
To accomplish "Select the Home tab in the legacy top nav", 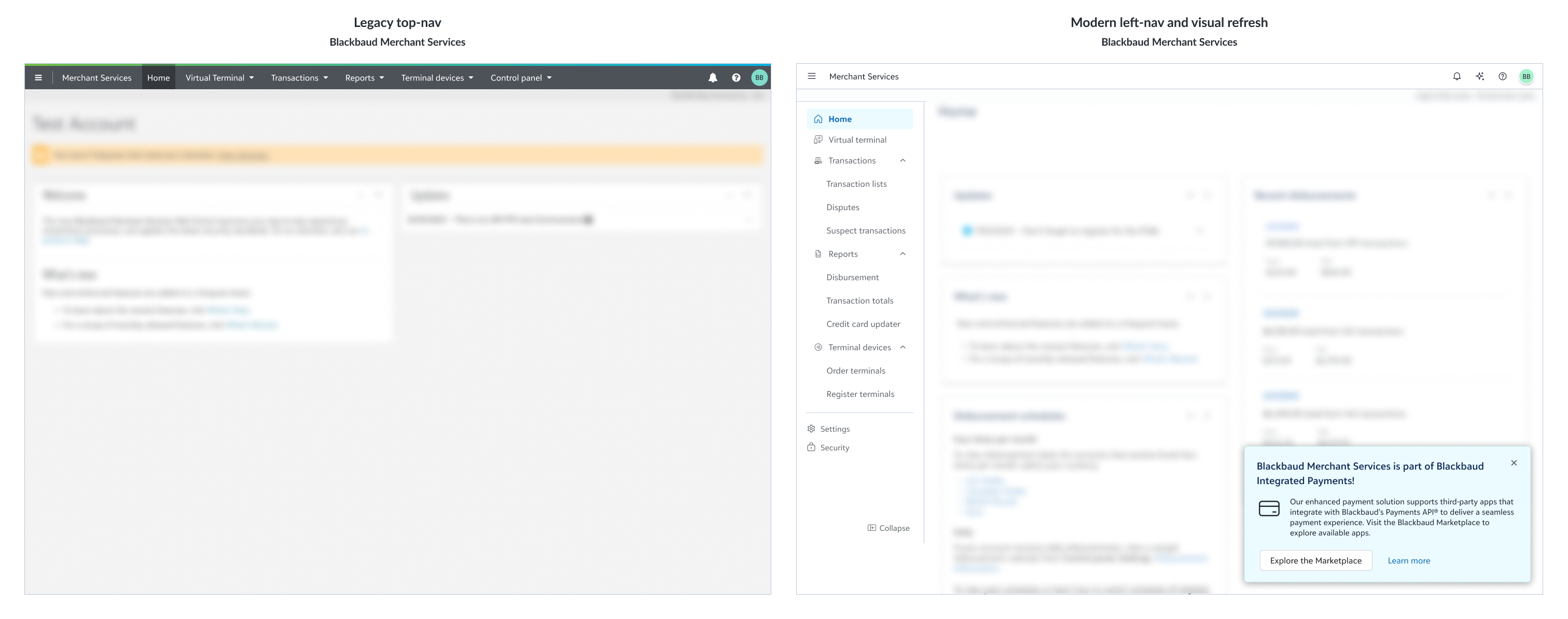I will tap(158, 77).
